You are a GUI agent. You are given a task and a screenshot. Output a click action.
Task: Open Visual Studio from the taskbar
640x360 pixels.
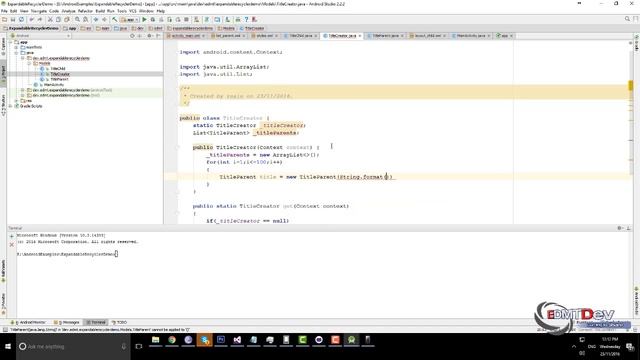[x=237, y=340]
